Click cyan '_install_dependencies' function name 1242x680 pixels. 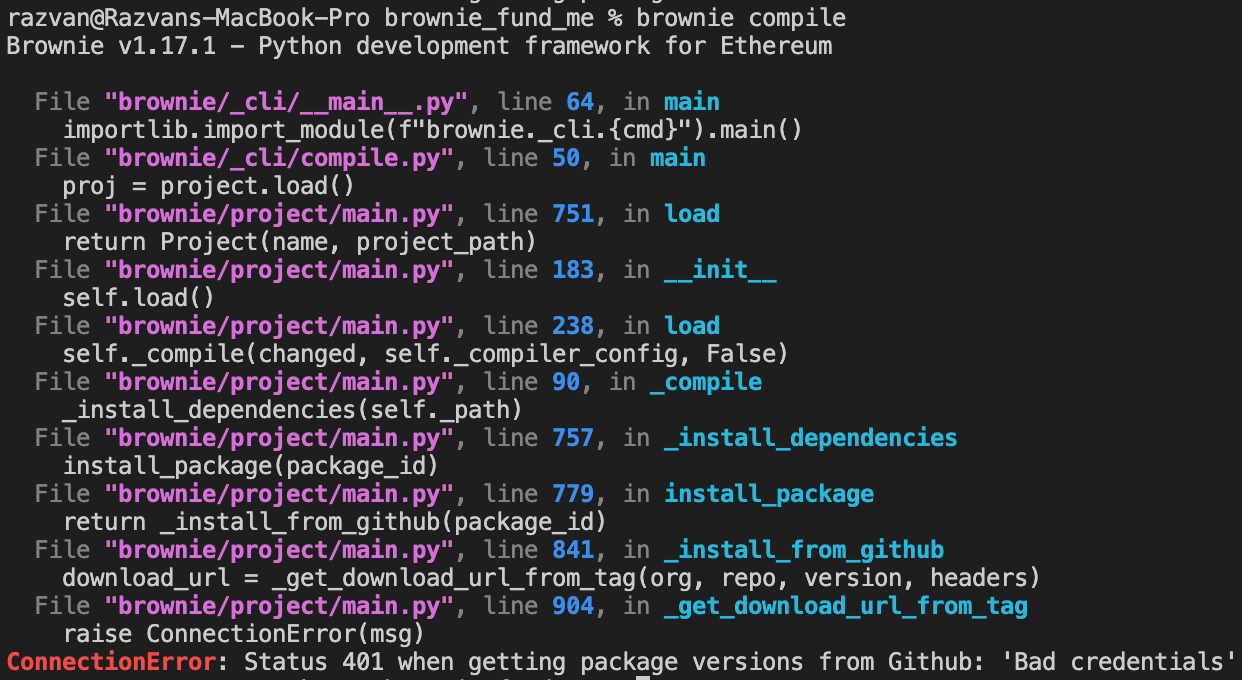(811, 438)
